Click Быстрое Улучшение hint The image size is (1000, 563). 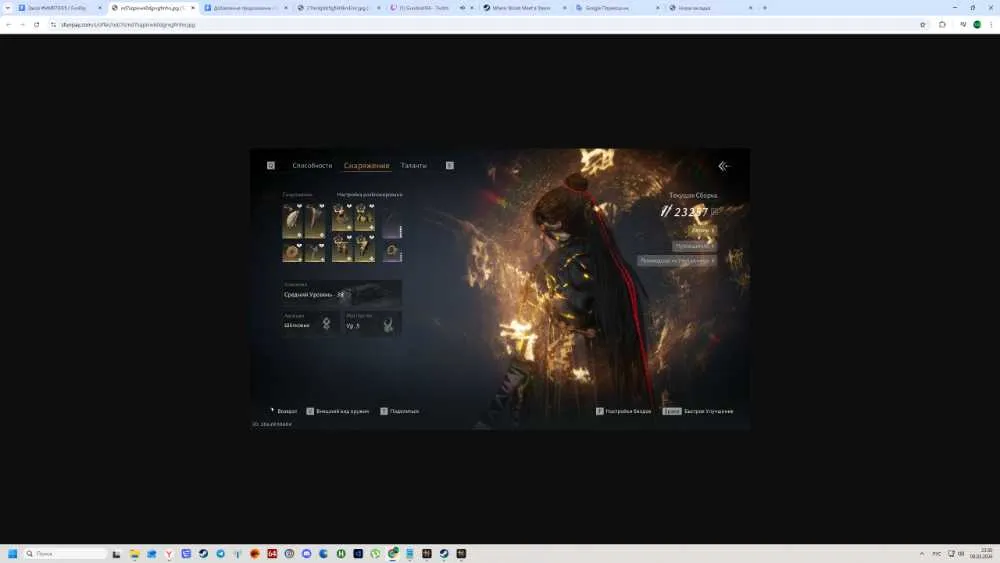tap(698, 411)
